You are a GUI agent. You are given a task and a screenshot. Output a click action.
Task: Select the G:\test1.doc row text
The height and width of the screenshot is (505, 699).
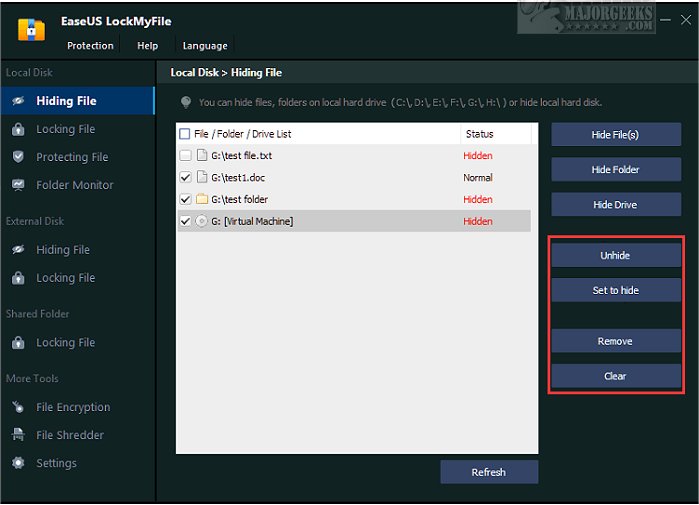coord(238,177)
